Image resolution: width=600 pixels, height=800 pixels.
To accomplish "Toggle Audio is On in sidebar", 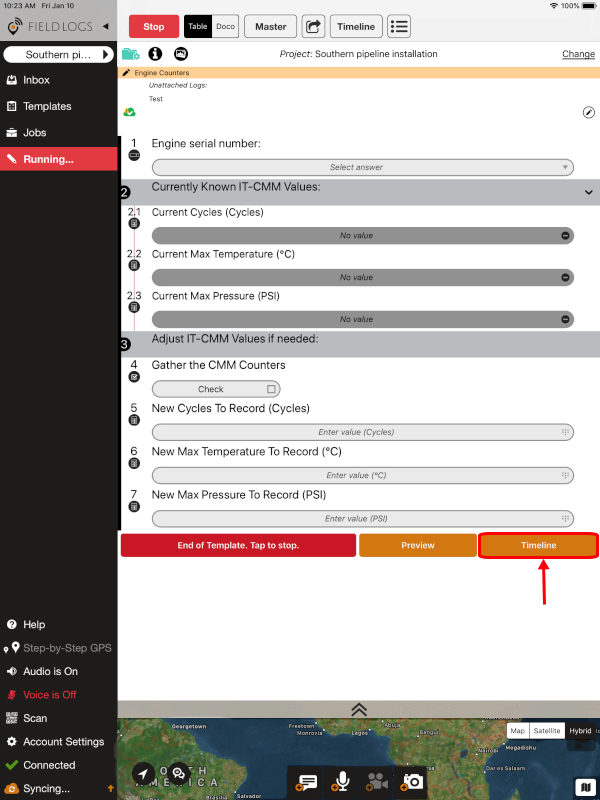I will [50, 671].
